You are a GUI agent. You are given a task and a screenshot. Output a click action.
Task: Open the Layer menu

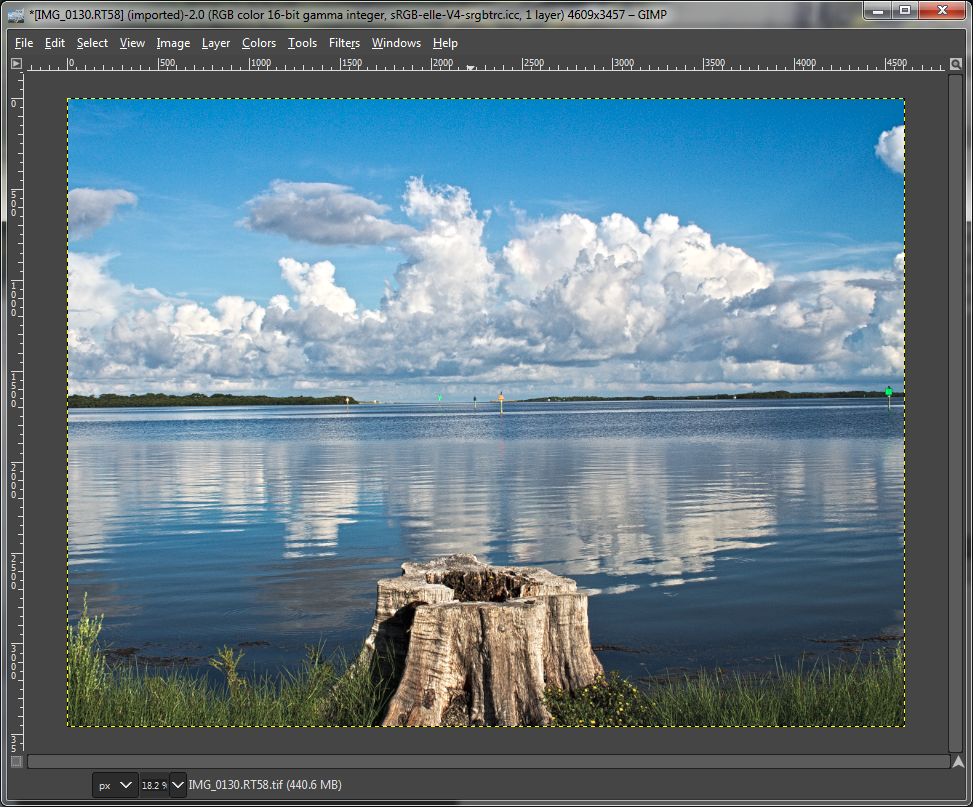pyautogui.click(x=215, y=43)
